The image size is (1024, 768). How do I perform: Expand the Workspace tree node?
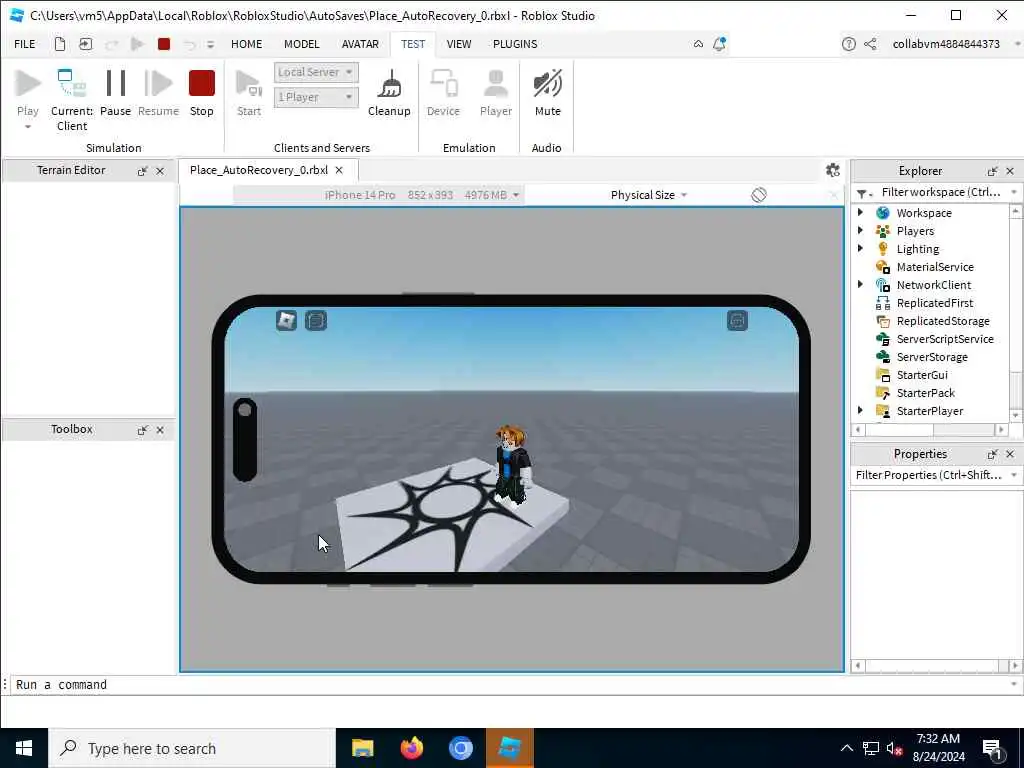(860, 212)
